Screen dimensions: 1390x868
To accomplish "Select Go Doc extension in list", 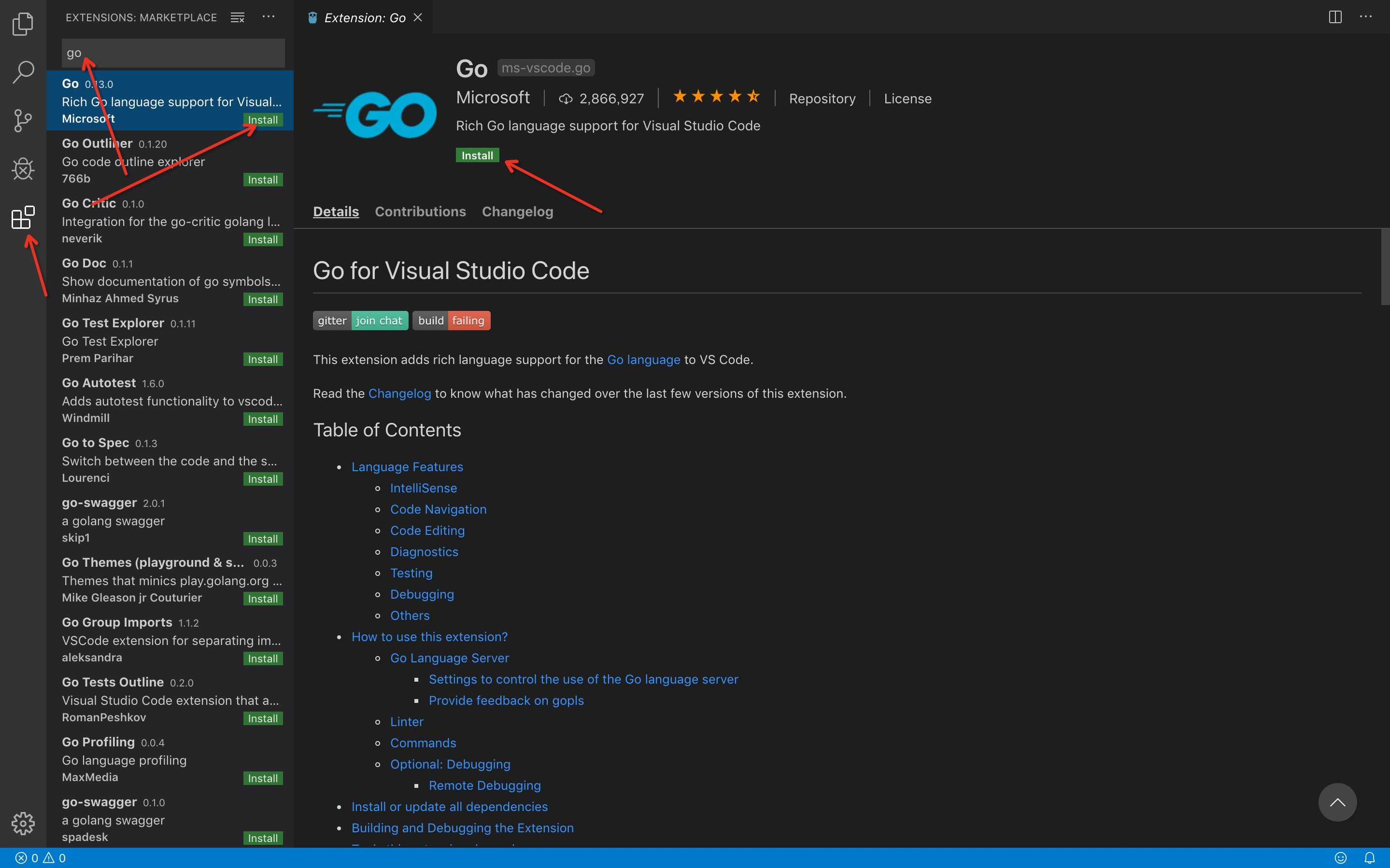I will click(170, 280).
